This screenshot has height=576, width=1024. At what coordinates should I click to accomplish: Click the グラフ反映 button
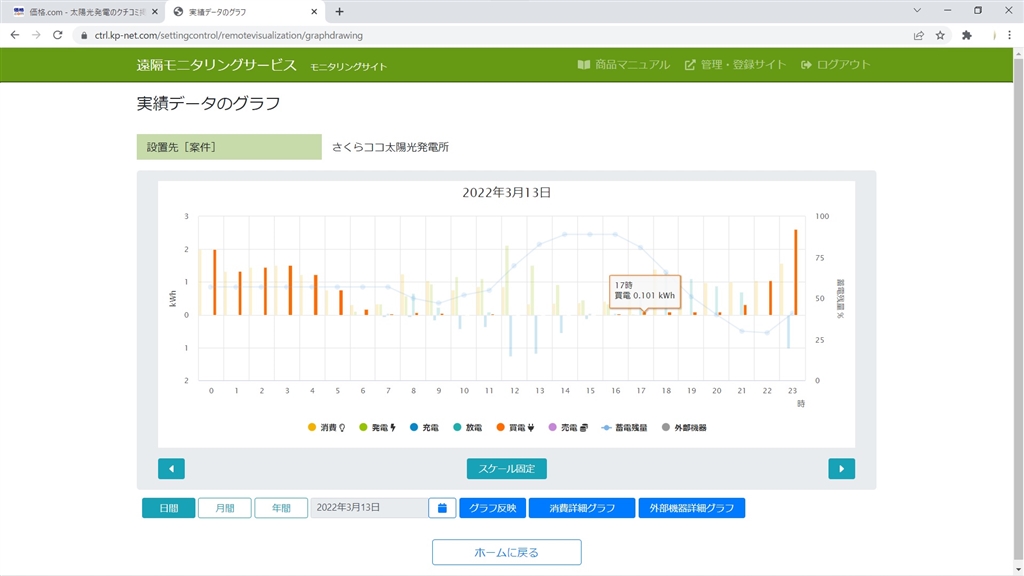[492, 507]
